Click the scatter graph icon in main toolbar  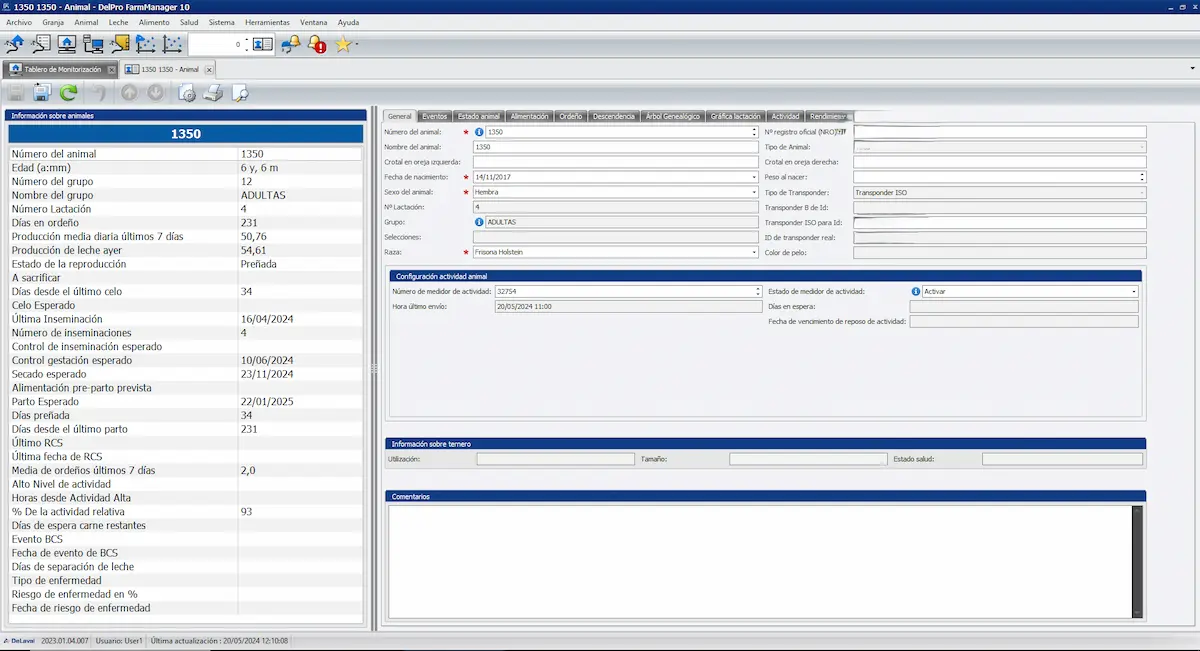173,44
